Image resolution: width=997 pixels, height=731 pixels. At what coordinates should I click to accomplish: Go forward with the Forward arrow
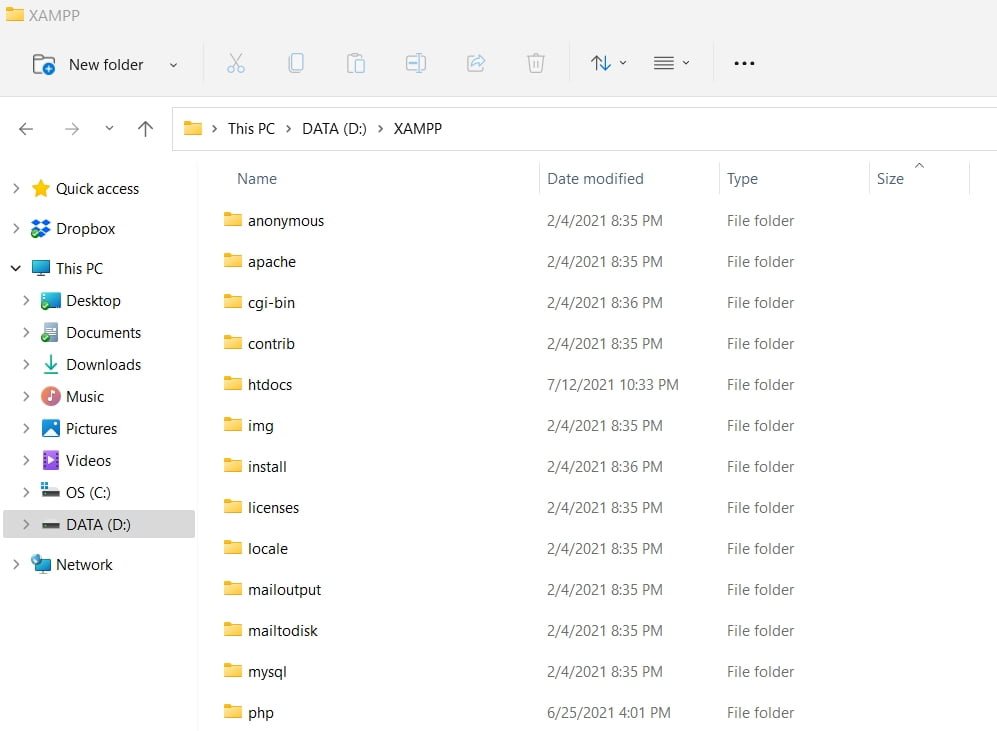[72, 129]
